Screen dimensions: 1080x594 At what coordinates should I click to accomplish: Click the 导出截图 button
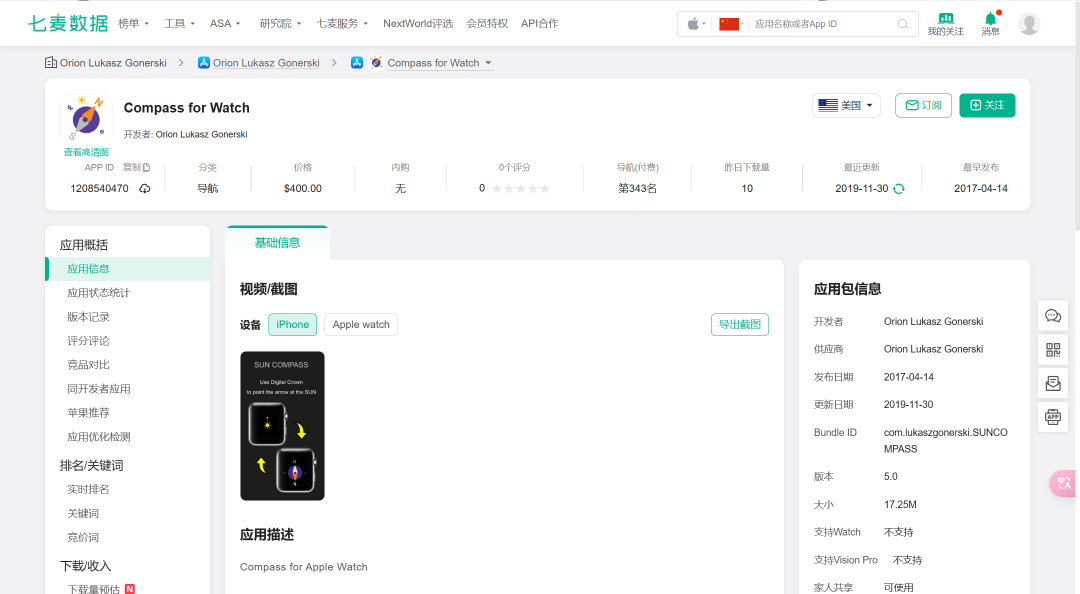740,325
